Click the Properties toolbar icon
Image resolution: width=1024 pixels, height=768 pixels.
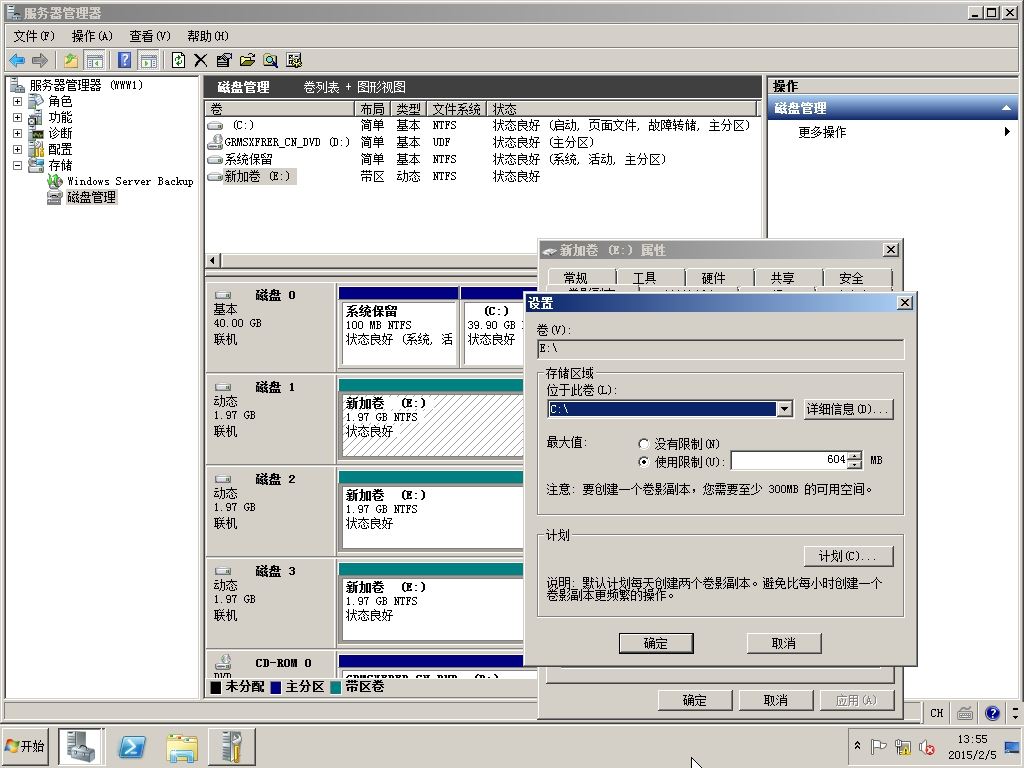coord(224,61)
